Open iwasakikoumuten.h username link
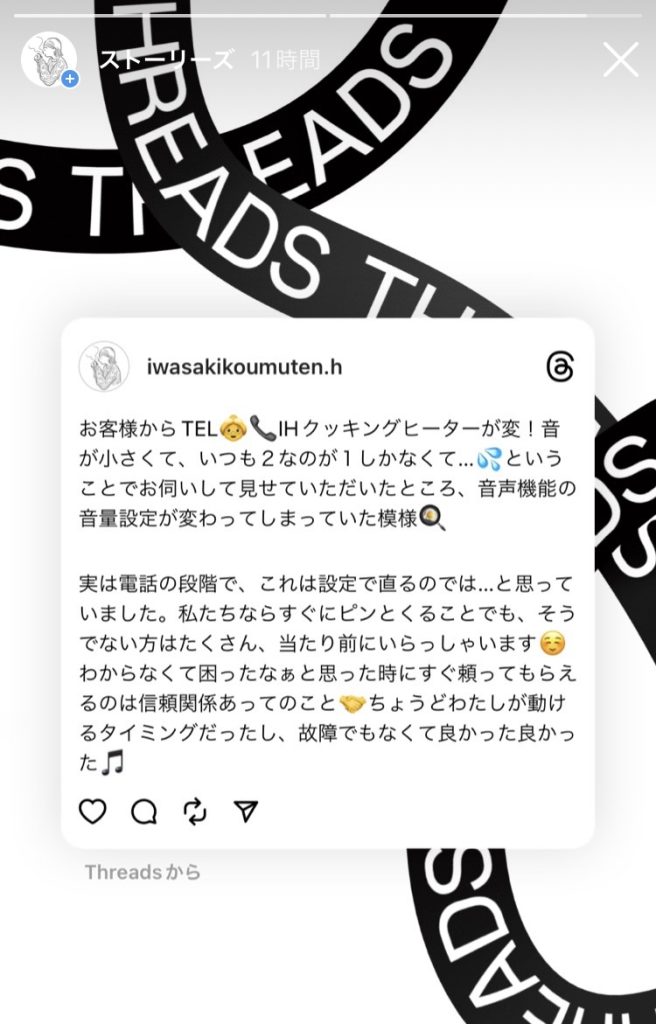Screen dimensions: 656x1024 (x=244, y=367)
